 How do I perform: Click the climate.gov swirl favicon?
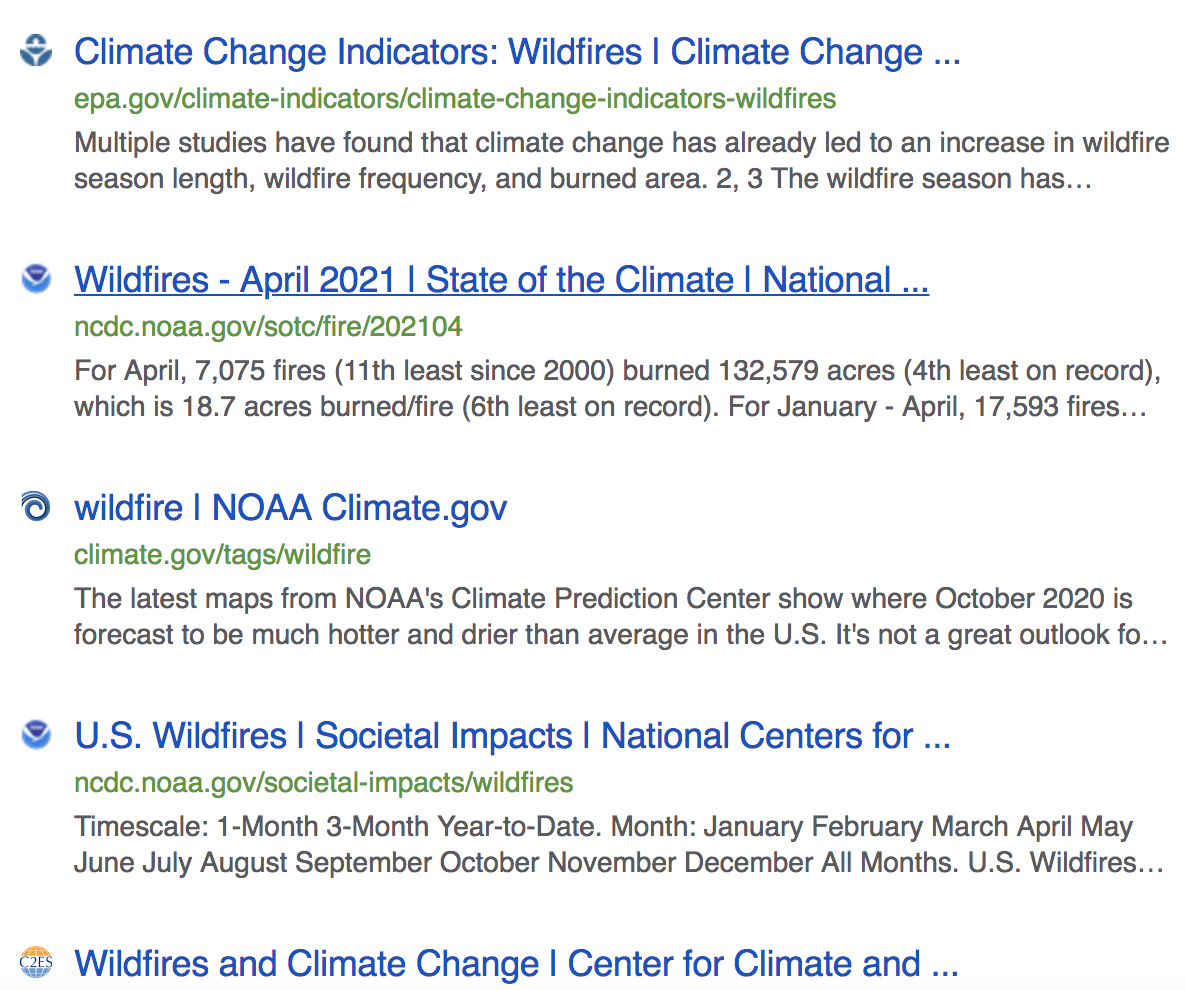36,507
